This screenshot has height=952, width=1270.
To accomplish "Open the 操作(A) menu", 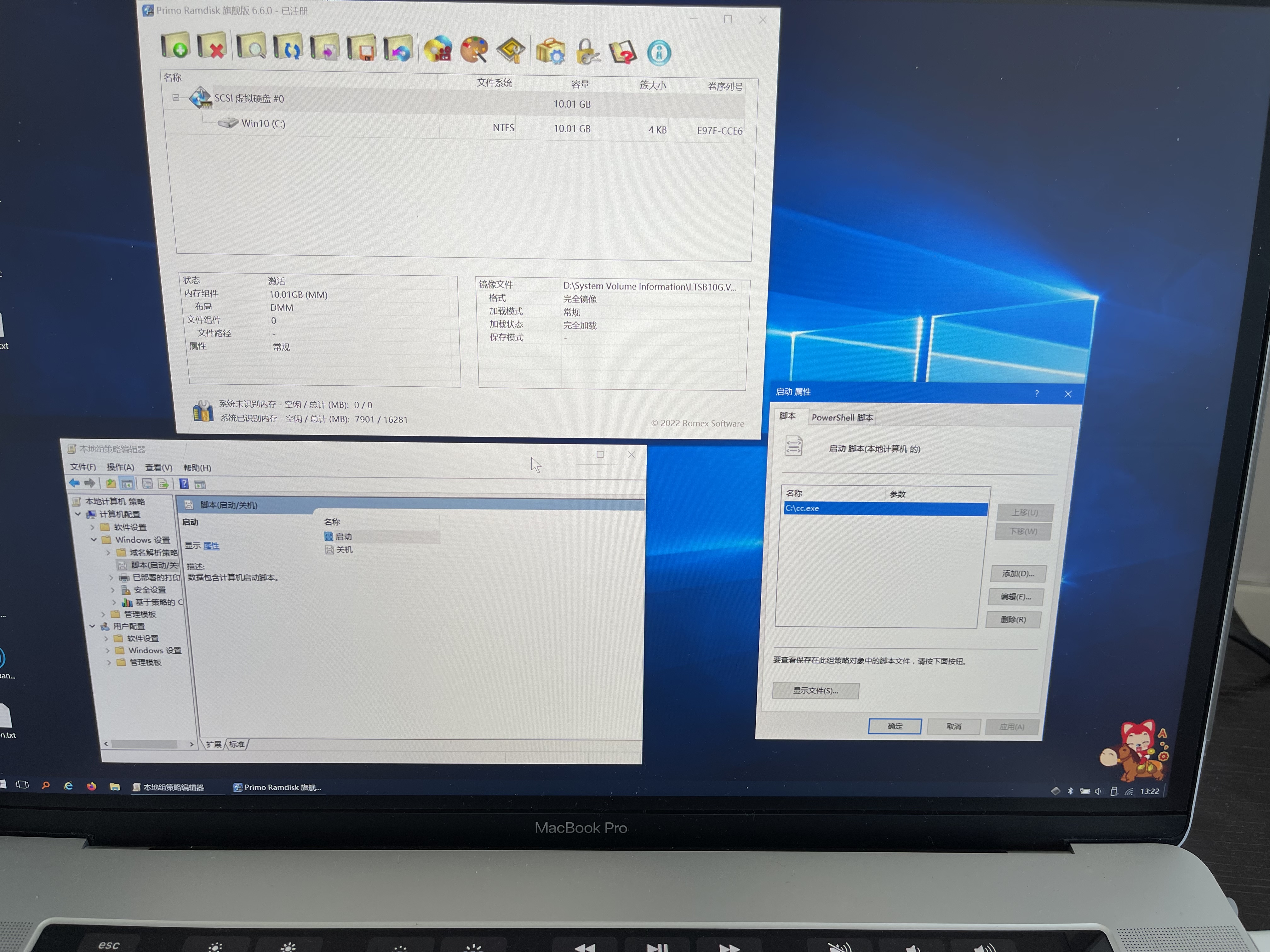I will click(x=120, y=467).
